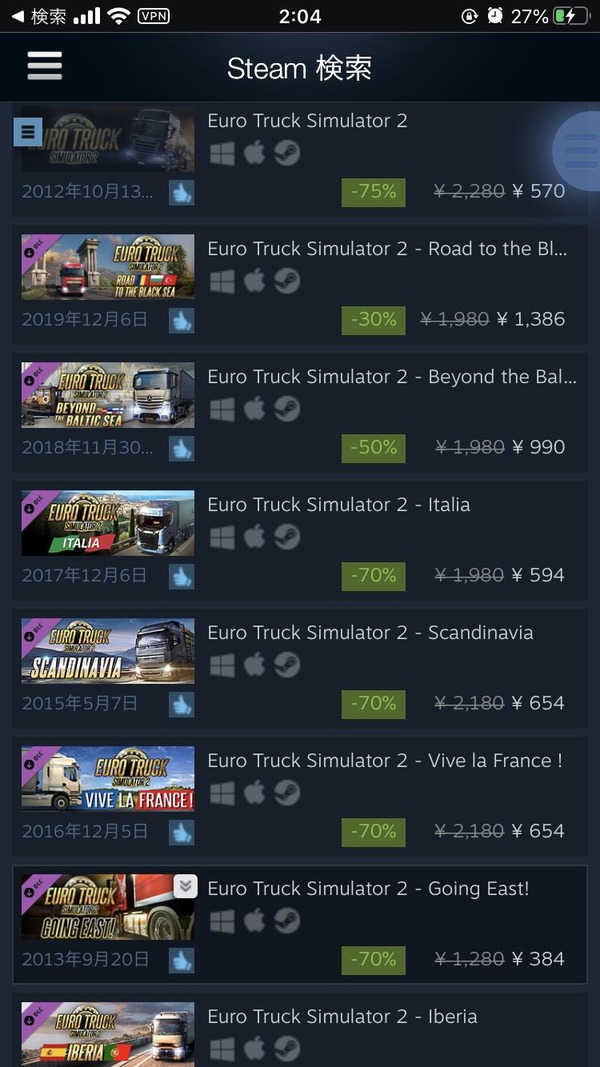The image size is (600, 1067).
Task: Tap the thumbs-up review icon for Italia
Action: click(182, 577)
